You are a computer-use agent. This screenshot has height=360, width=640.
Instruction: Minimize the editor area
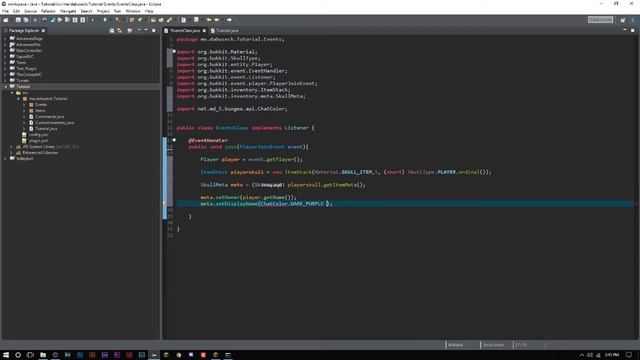click(x=625, y=30)
